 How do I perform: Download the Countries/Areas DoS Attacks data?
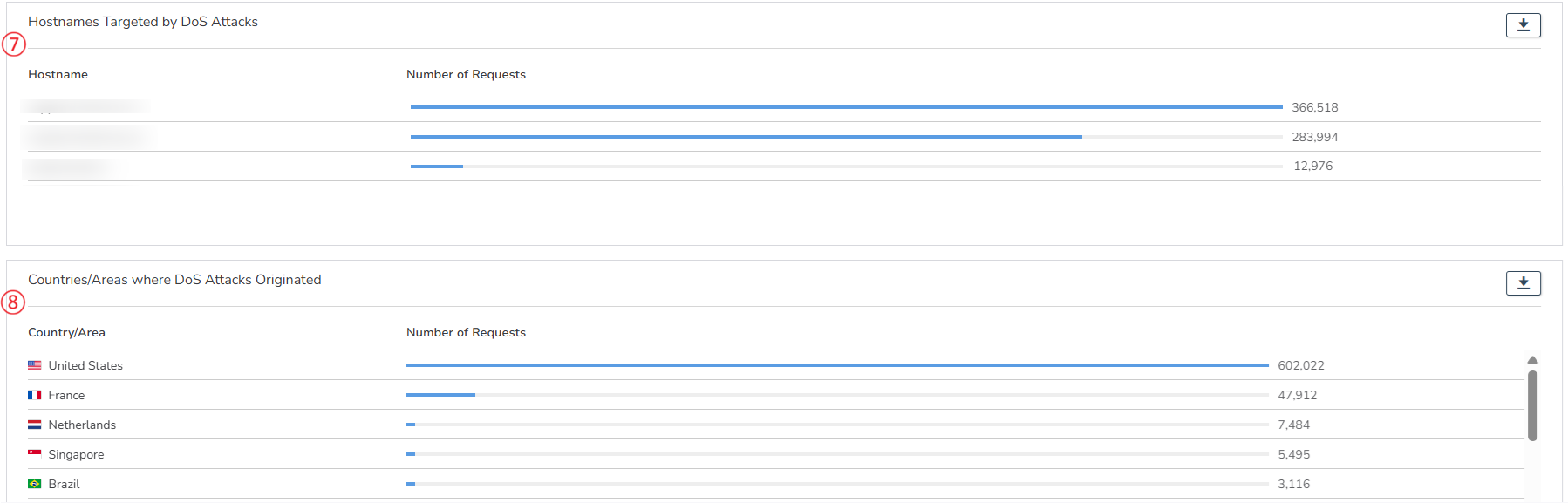click(1523, 283)
